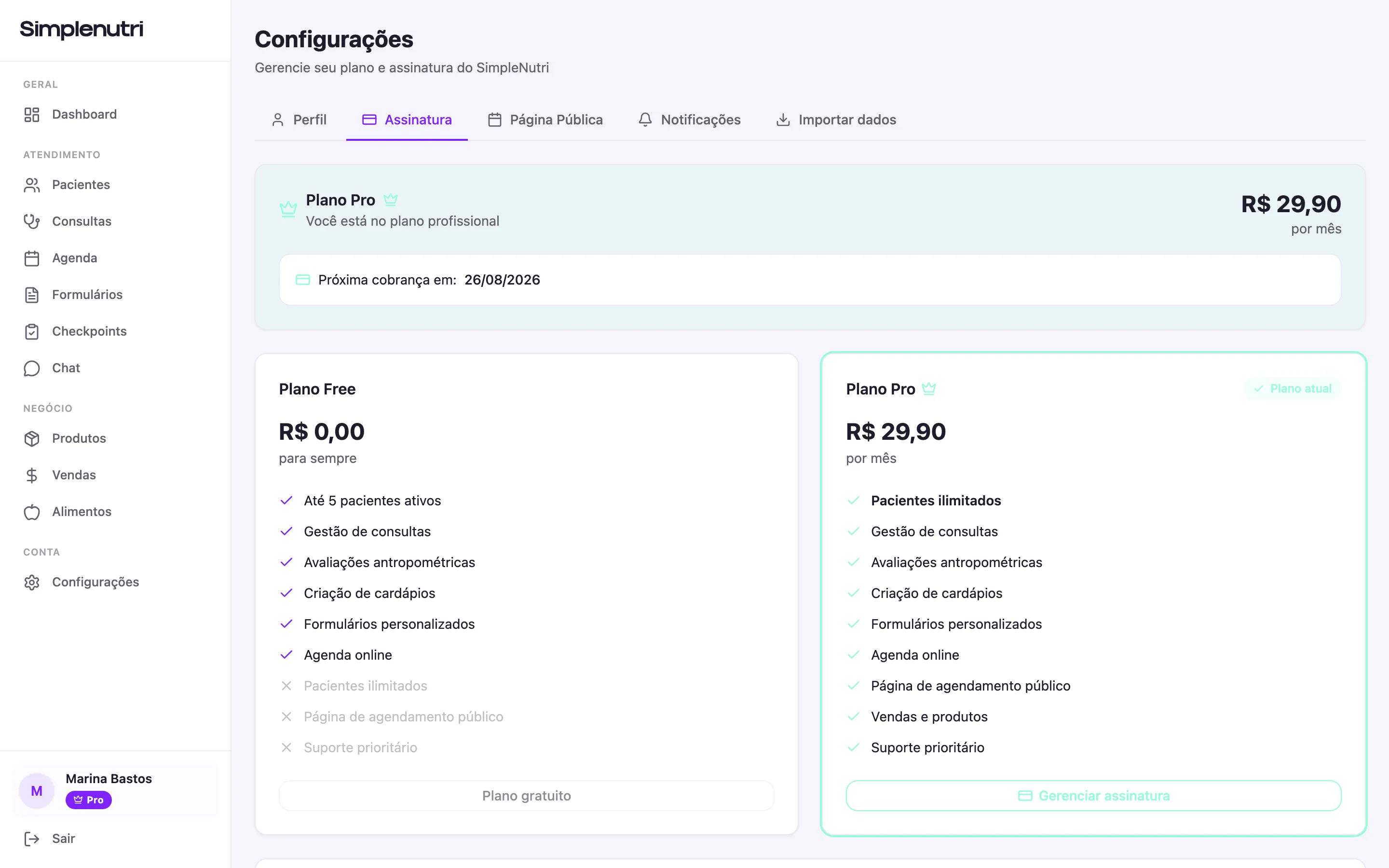1389x868 pixels.
Task: Select the Assinatura tab
Action: pyautogui.click(x=407, y=120)
